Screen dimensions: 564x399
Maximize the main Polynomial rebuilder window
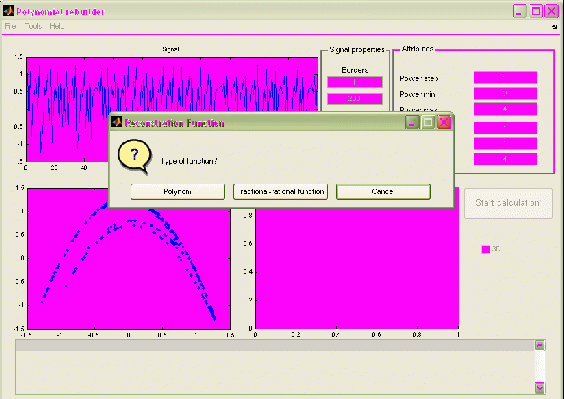(x=536, y=11)
